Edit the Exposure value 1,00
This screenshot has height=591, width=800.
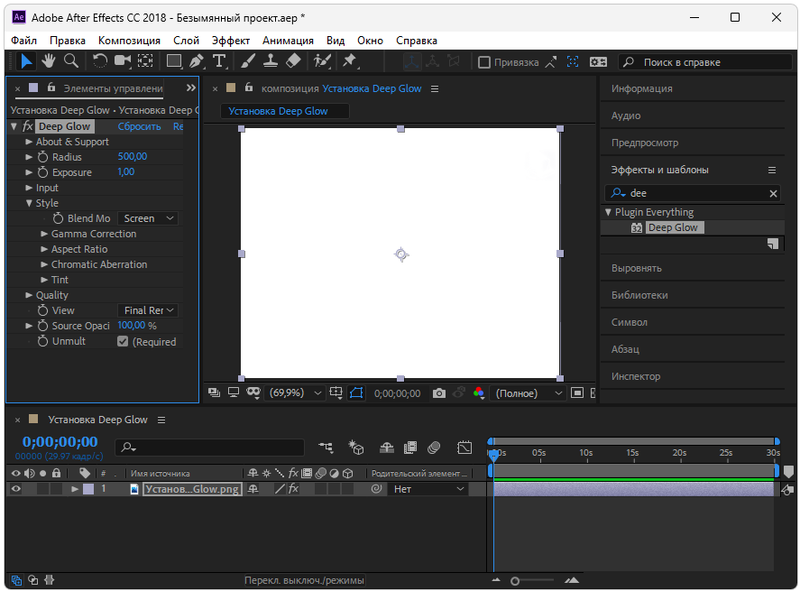click(126, 172)
